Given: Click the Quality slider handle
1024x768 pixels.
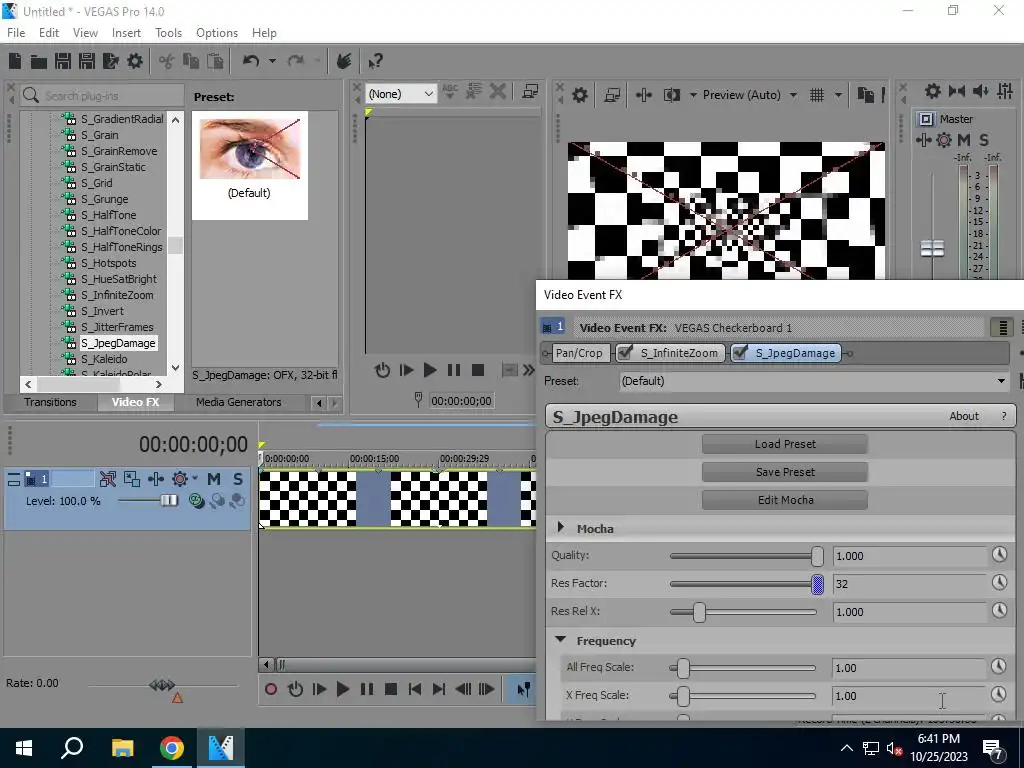Looking at the screenshot, I should pyautogui.click(x=817, y=556).
